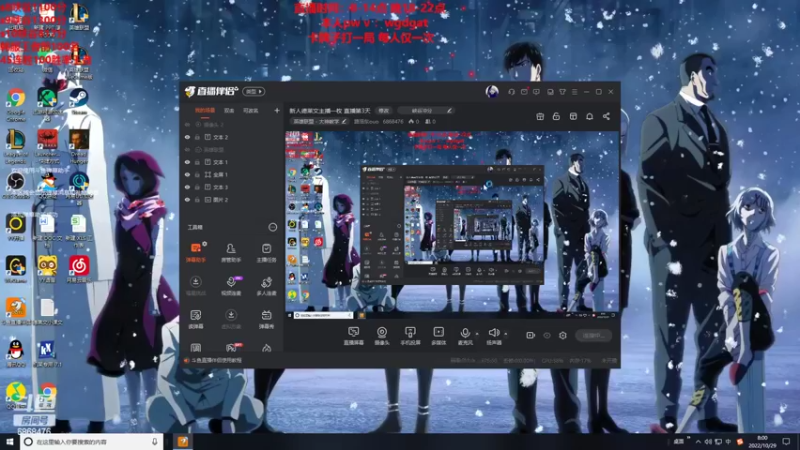Open the taskbar clock and date
Image resolution: width=800 pixels, height=450 pixels.
762,442
